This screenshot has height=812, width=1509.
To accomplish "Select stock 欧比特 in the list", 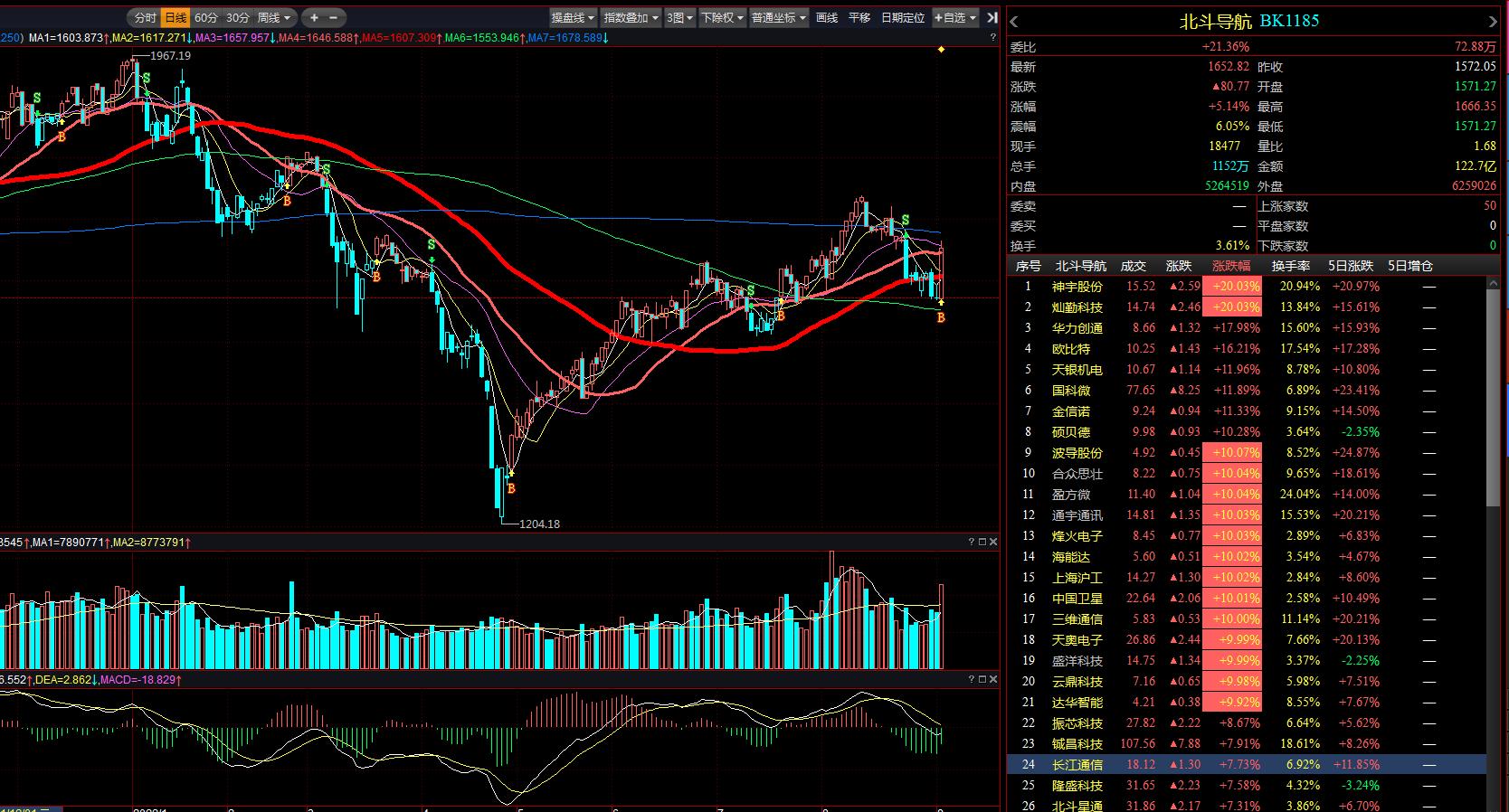I will (1071, 349).
